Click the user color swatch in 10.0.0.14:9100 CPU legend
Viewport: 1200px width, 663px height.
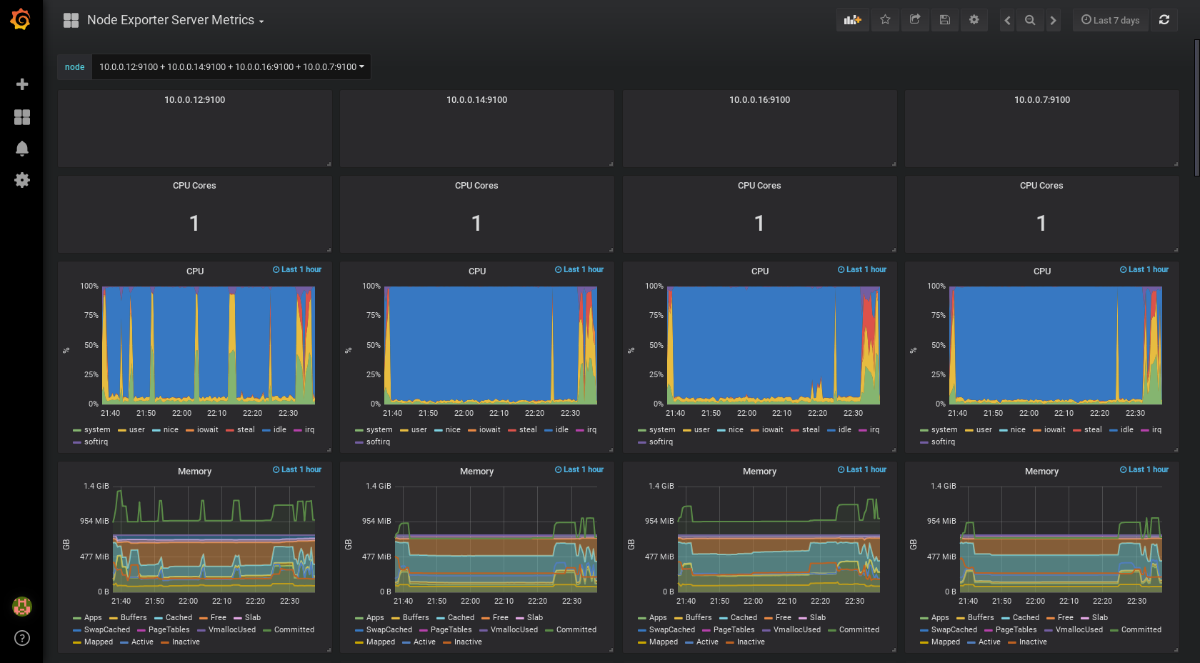404,430
